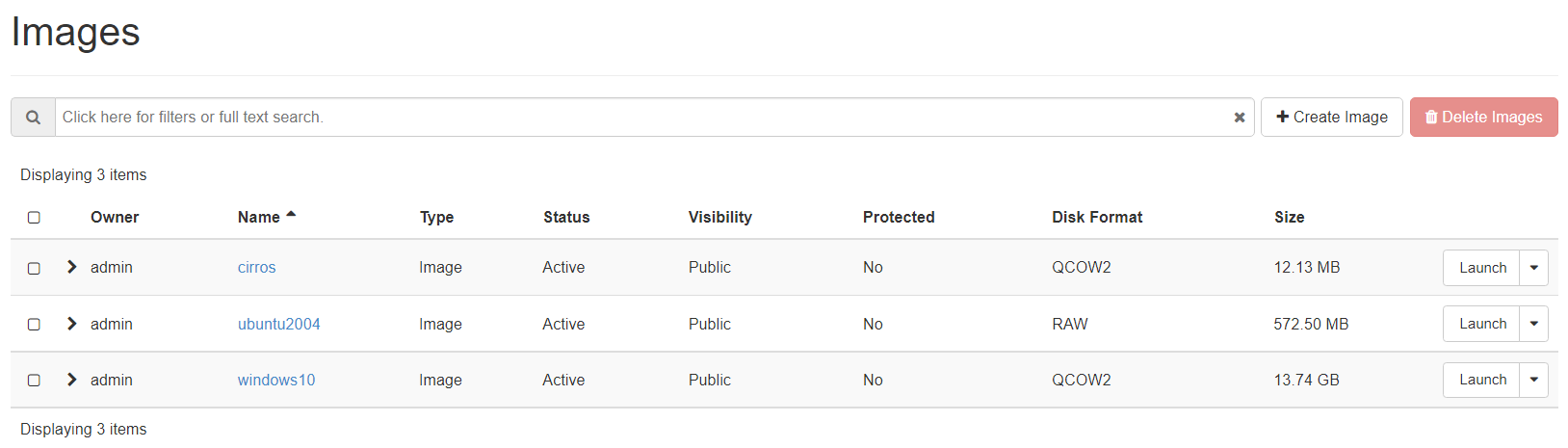Viewport: 1568px width, 448px height.
Task: Check the windows10 image checkbox
Action: (x=34, y=381)
